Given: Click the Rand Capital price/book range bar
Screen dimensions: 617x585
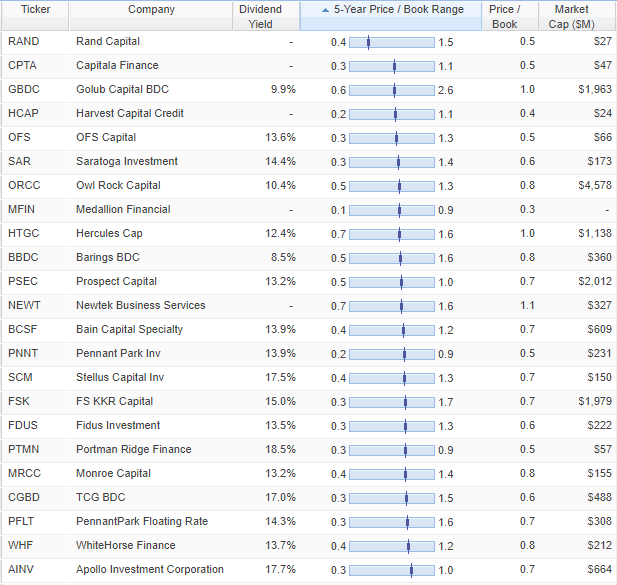Looking at the screenshot, I should [392, 42].
